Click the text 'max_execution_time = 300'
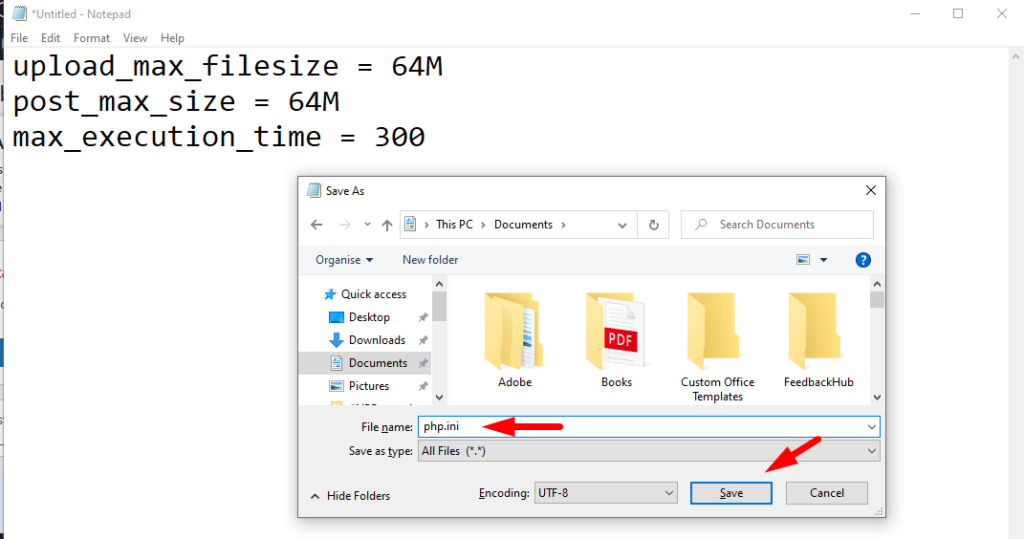 (x=219, y=137)
